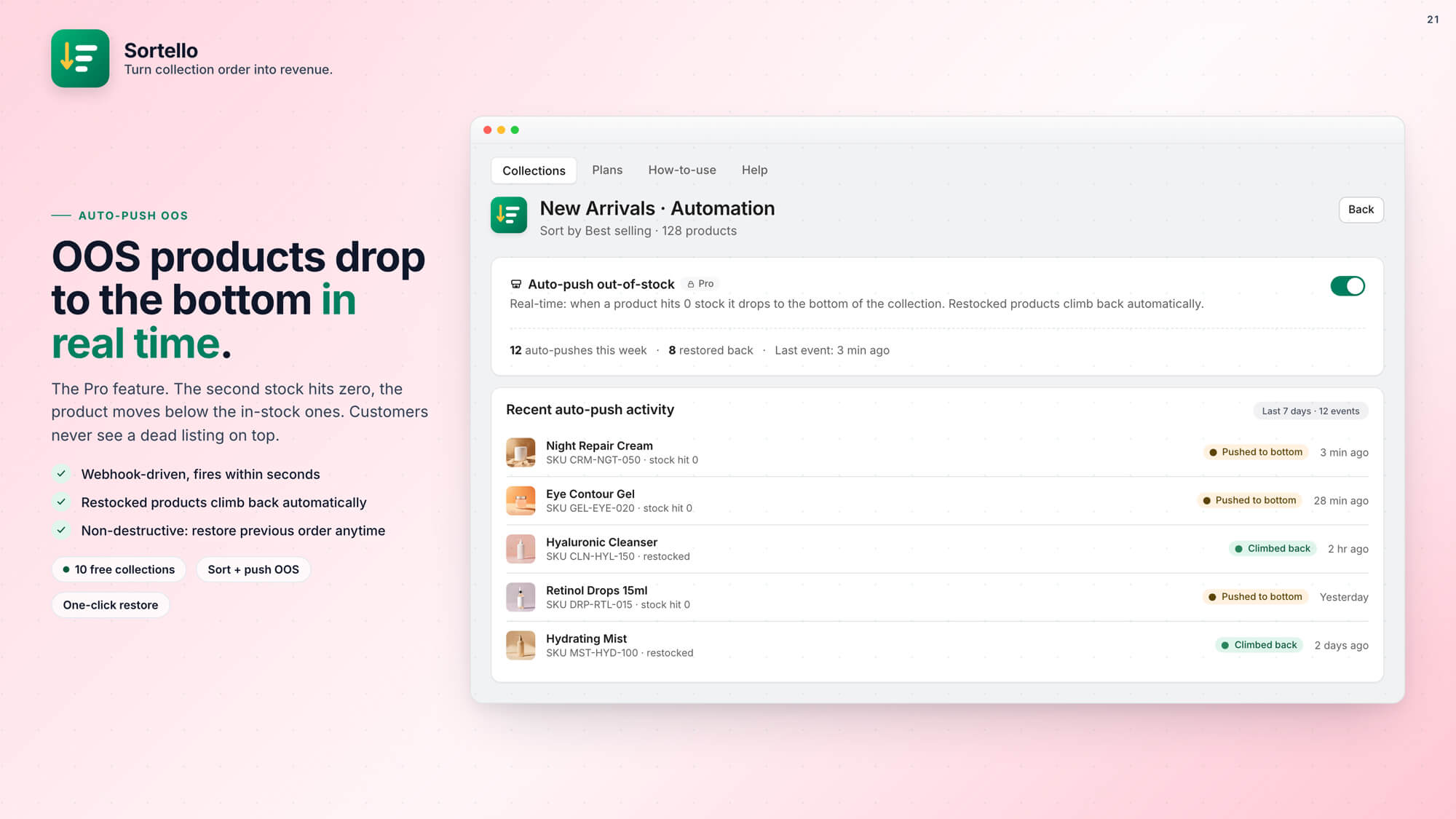Image resolution: width=1456 pixels, height=819 pixels.
Task: Click the 10 free collections pill
Action: click(x=119, y=569)
